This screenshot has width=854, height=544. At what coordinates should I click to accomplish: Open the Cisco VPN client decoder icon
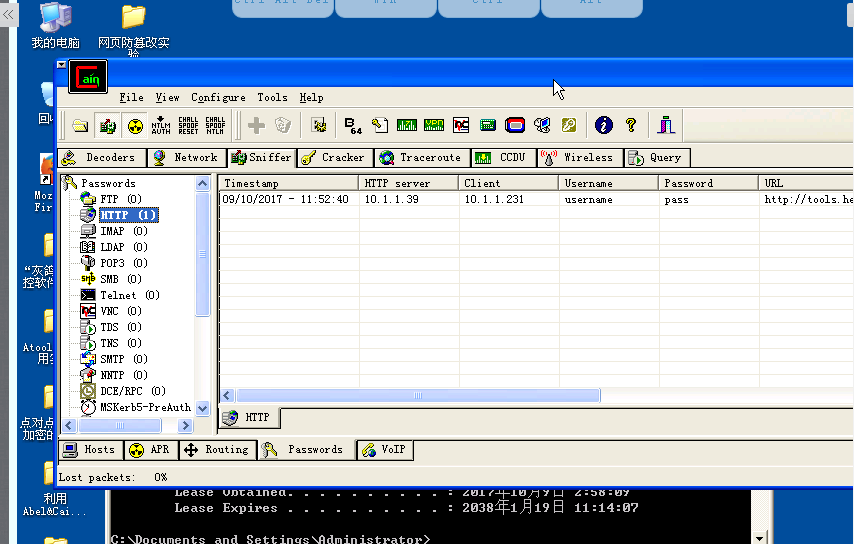434,126
